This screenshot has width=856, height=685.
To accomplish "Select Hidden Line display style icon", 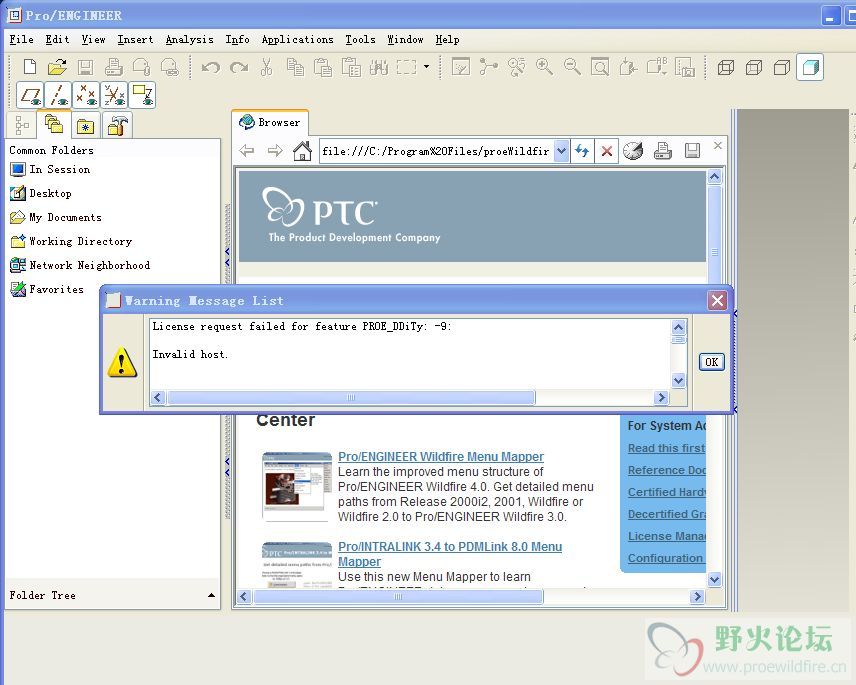I will 754,67.
